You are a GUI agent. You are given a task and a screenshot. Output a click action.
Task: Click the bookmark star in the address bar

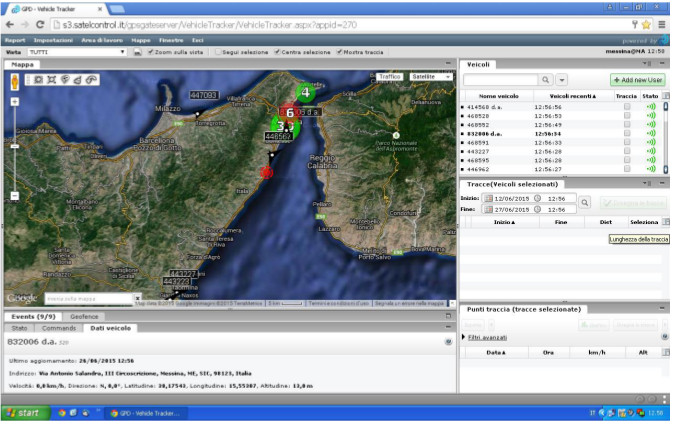(x=647, y=23)
